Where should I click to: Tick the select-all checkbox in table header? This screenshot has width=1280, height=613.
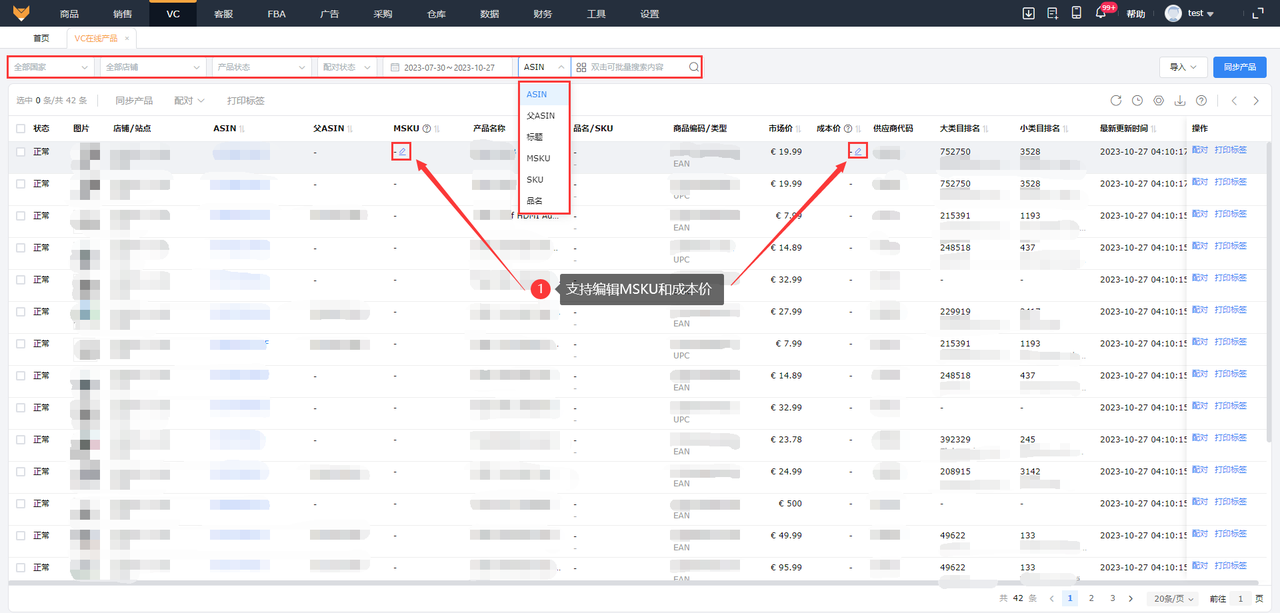[20, 129]
